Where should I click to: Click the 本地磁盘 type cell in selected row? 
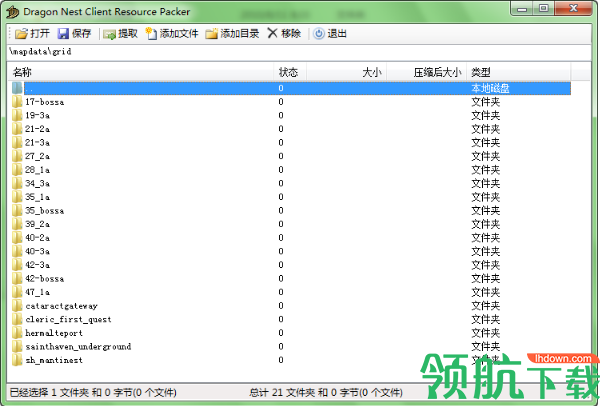click(490, 88)
